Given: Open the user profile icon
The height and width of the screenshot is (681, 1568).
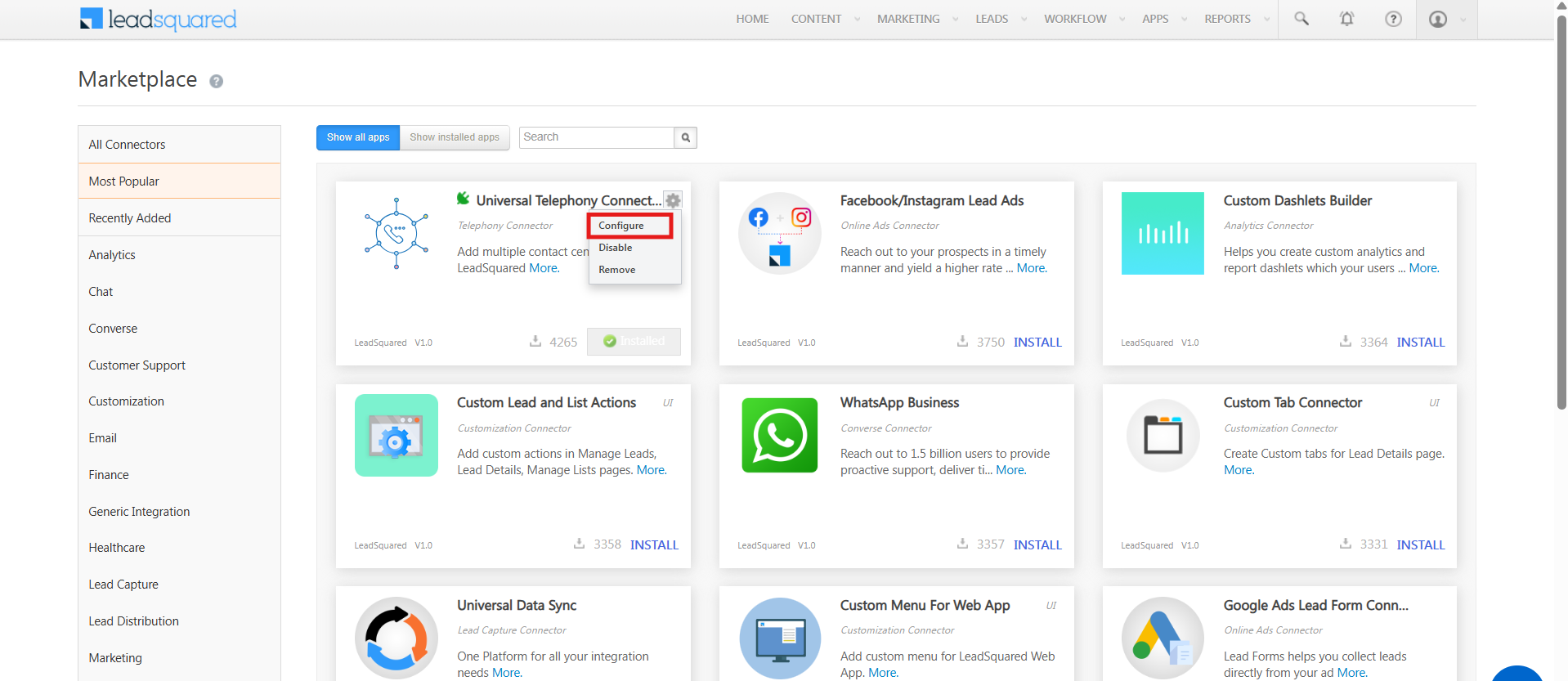Looking at the screenshot, I should [x=1438, y=19].
